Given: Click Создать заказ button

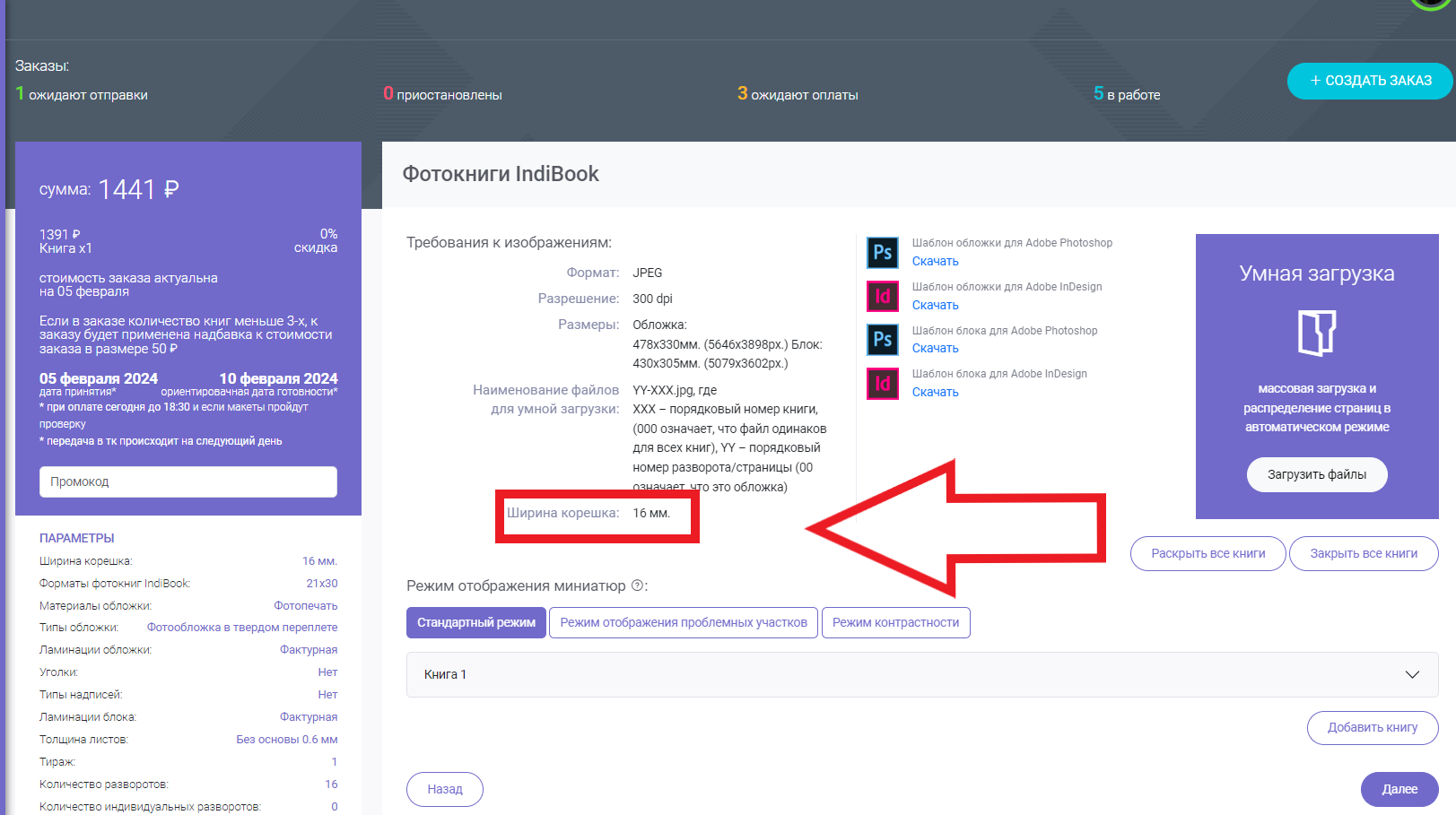Looking at the screenshot, I should point(1370,81).
